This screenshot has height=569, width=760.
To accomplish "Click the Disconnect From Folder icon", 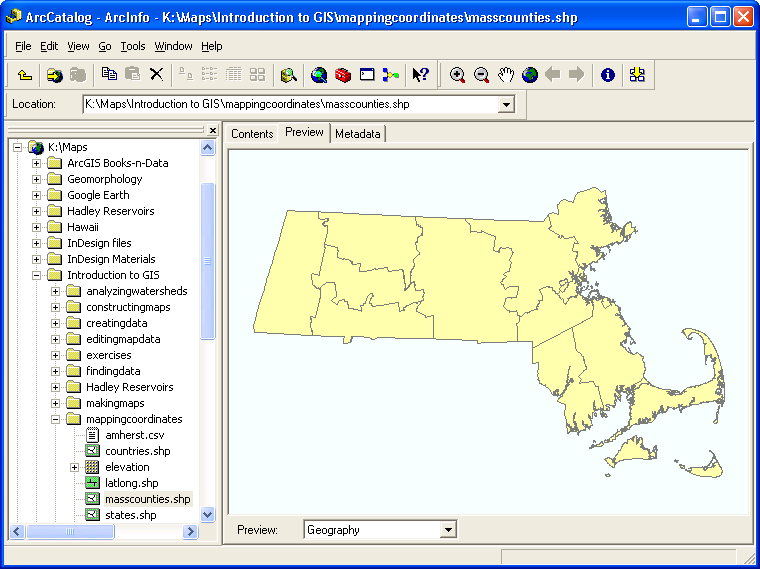I will click(x=78, y=75).
